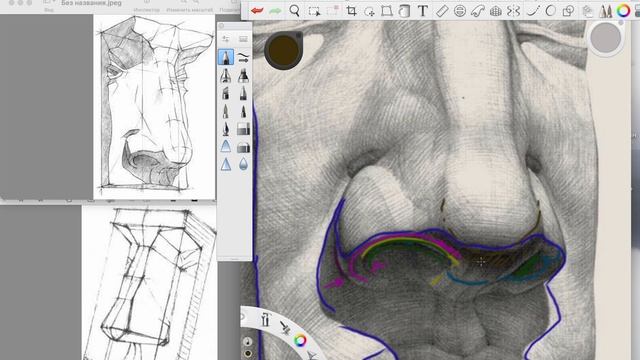Select the Crop tool
This screenshot has width=640, height=360.
point(351,11)
